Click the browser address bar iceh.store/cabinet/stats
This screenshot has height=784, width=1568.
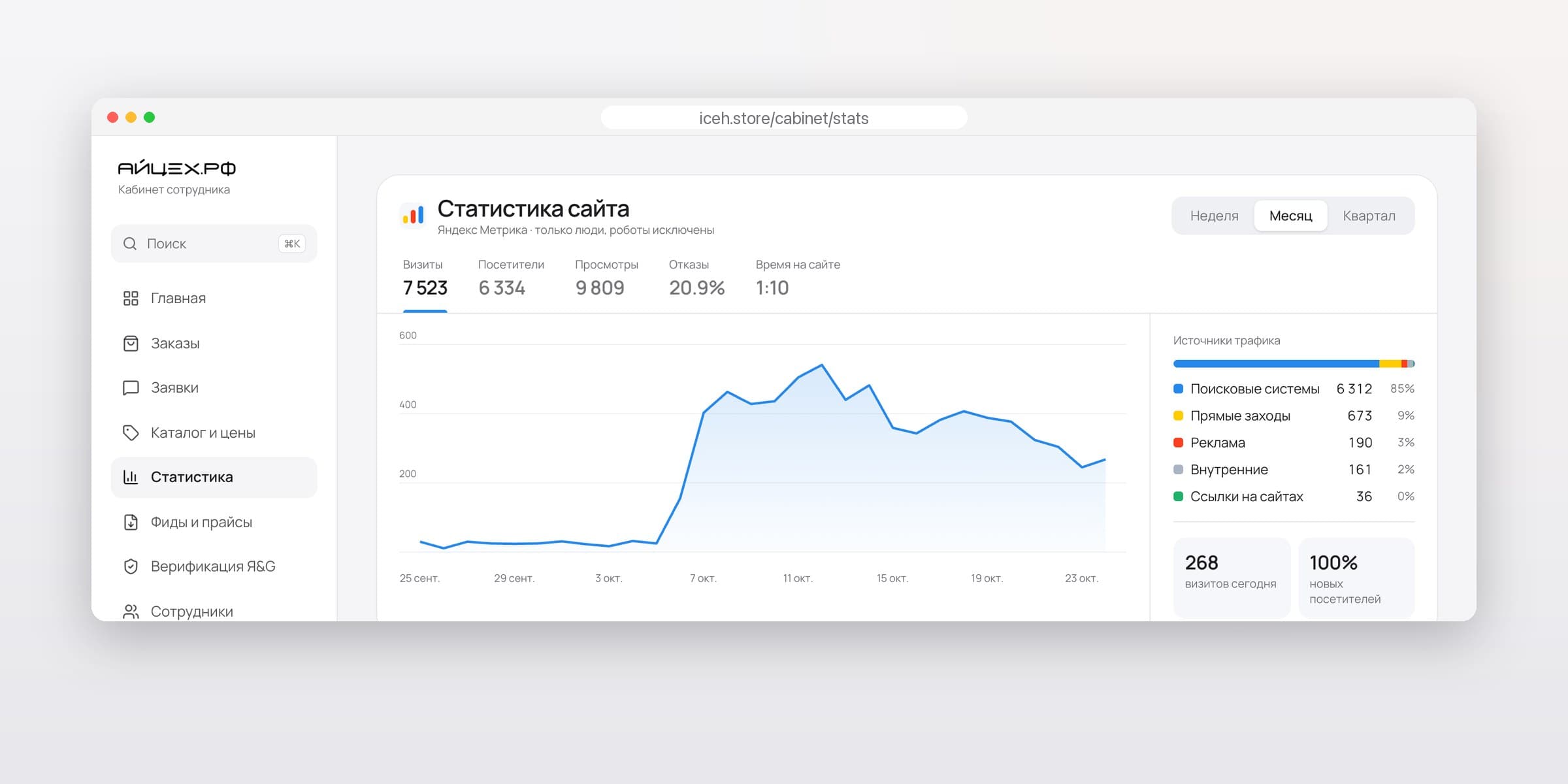coord(784,118)
